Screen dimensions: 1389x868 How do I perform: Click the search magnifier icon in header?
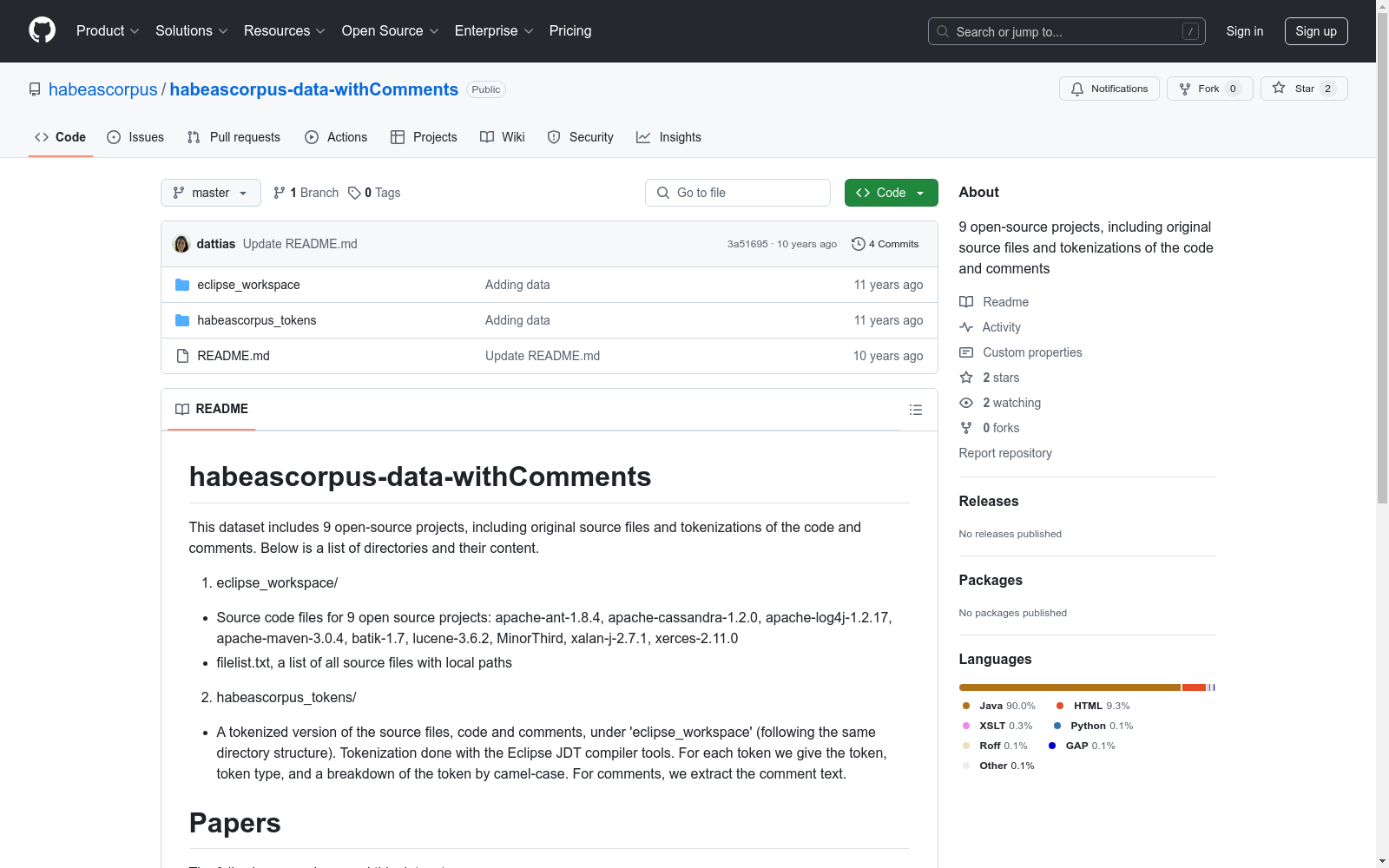(943, 31)
